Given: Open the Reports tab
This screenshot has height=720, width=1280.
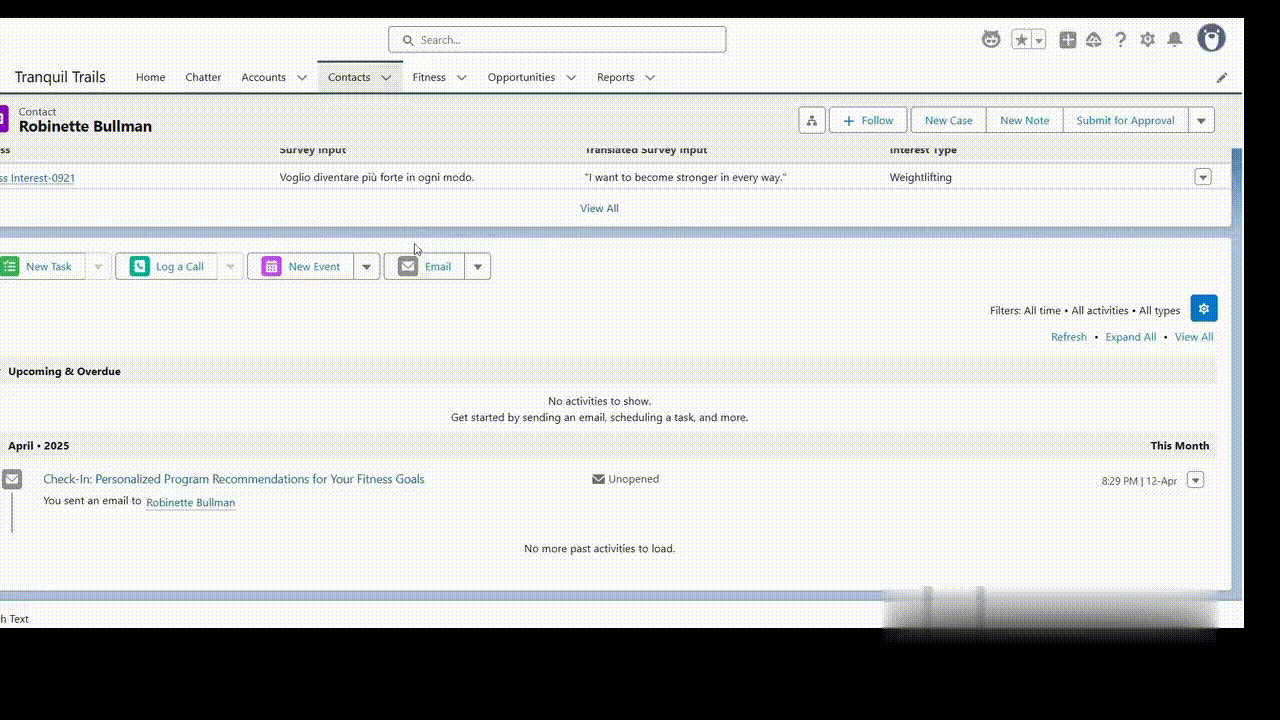Looking at the screenshot, I should tap(615, 77).
